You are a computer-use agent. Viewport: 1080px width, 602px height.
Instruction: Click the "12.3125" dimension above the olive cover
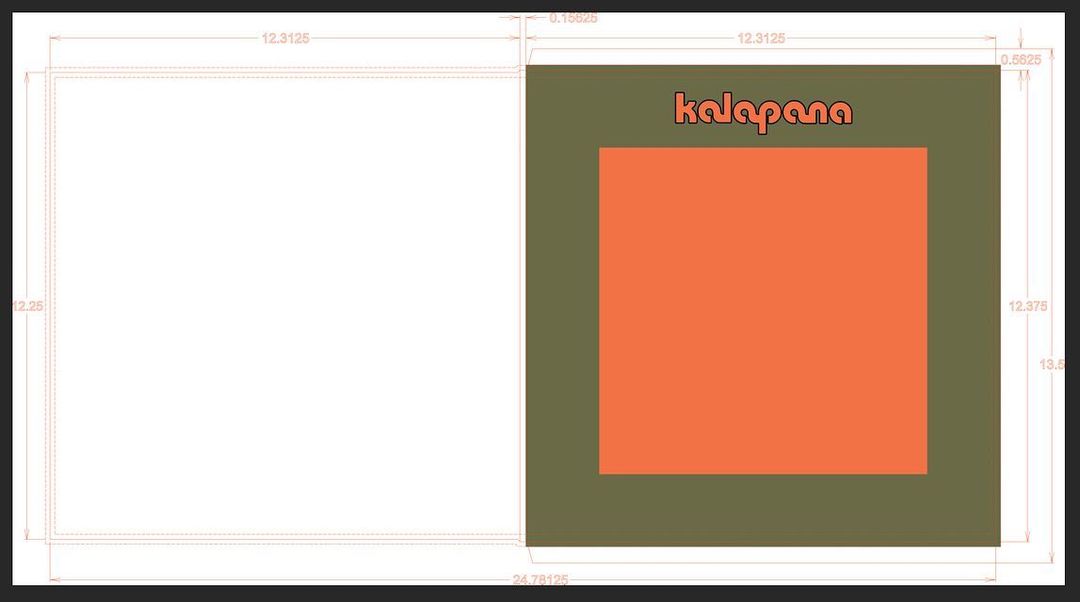[x=761, y=39]
